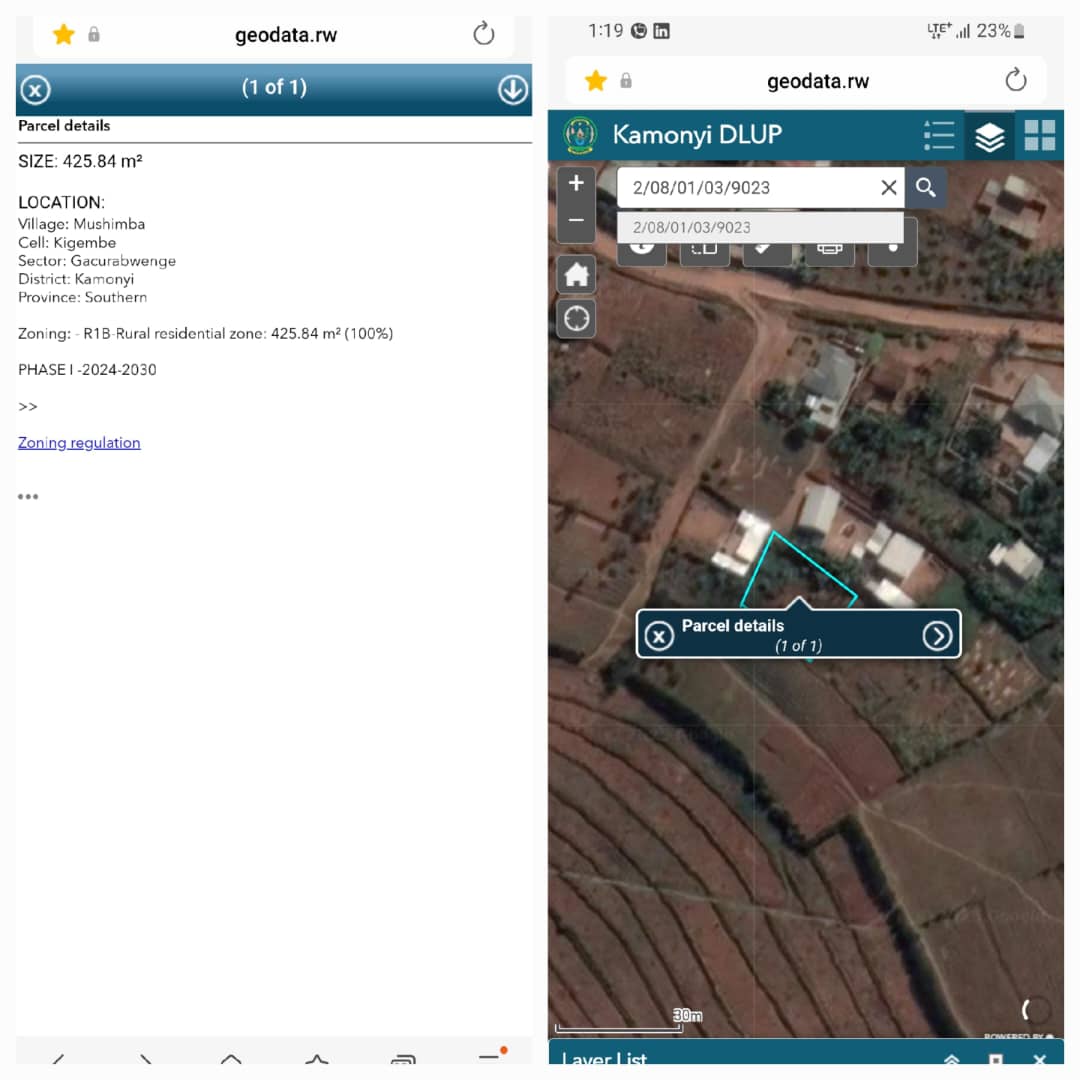The image size is (1080, 1080).
Task: Click the magnifier search button
Action: (x=926, y=187)
